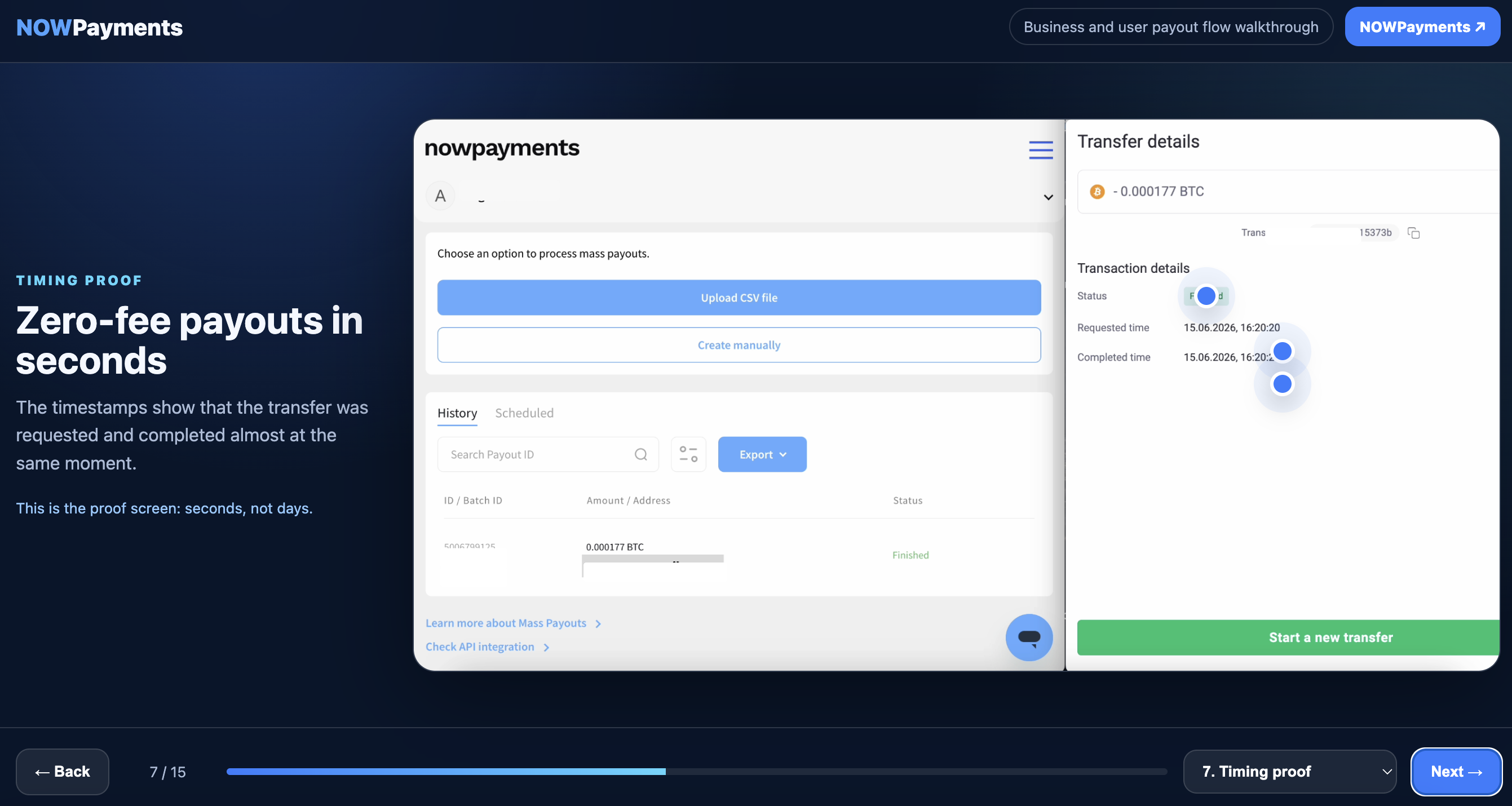Open the payout filter settings icon
The width and height of the screenshot is (1512, 806).
pos(688,454)
